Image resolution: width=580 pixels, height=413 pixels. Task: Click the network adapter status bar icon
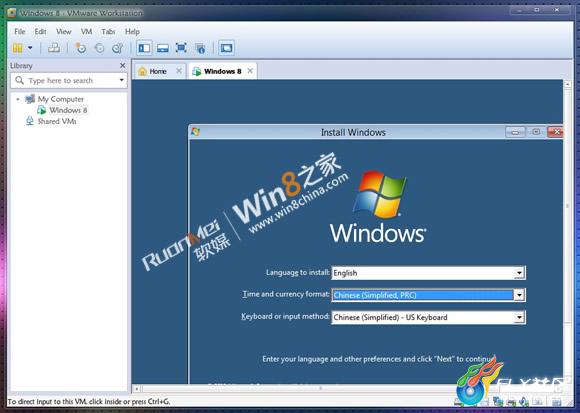pyautogui.click(x=498, y=402)
